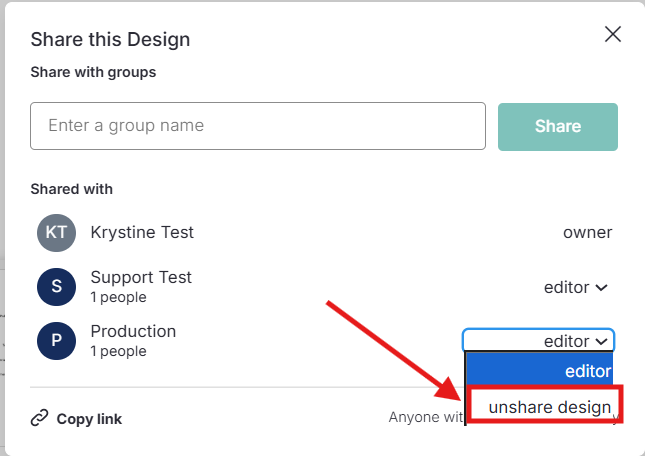Click '1 people' under Support Test
The width and height of the screenshot is (645, 456).
pyautogui.click(x=118, y=298)
